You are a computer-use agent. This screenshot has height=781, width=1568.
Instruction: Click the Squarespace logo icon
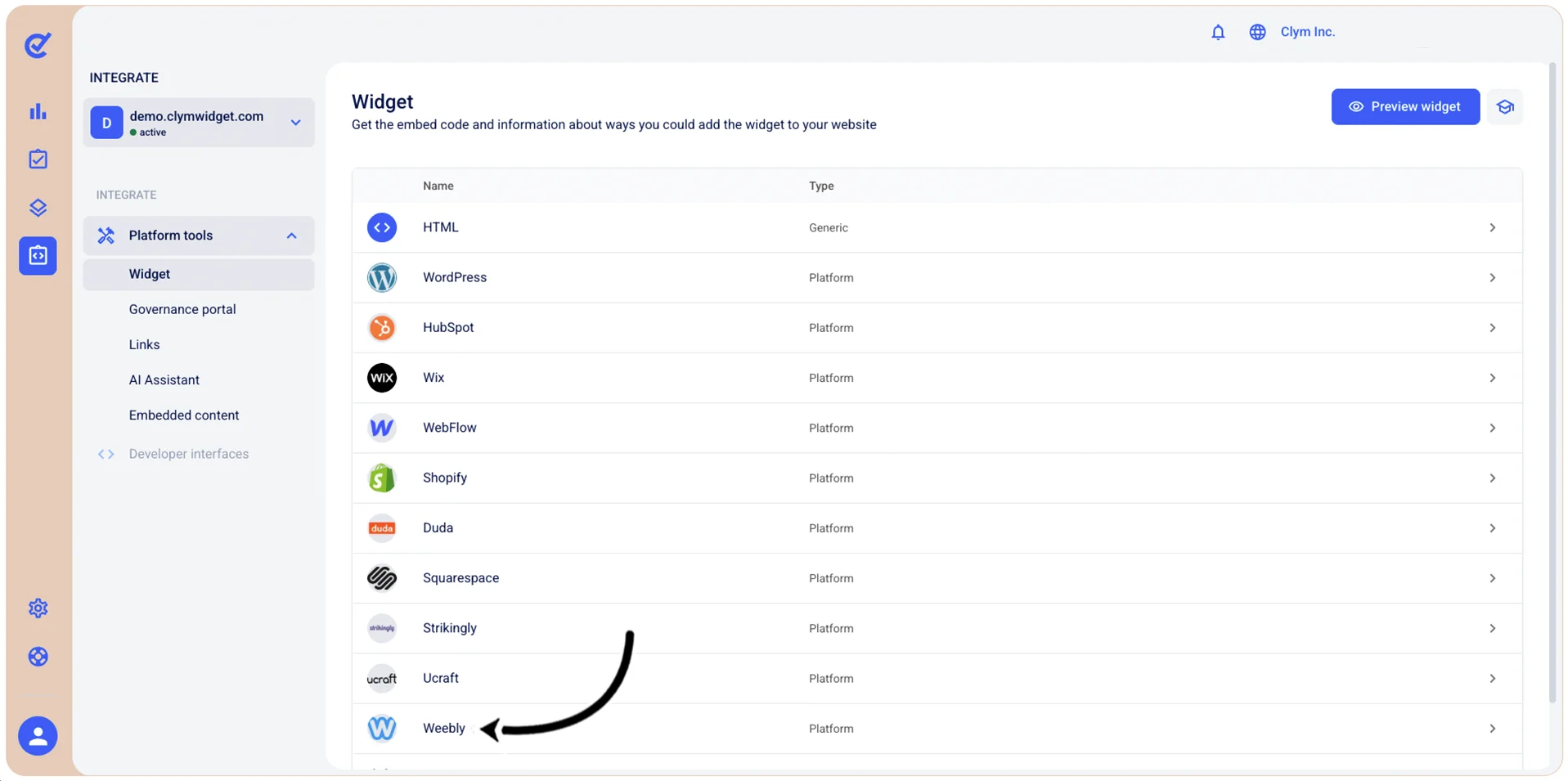[x=382, y=578]
